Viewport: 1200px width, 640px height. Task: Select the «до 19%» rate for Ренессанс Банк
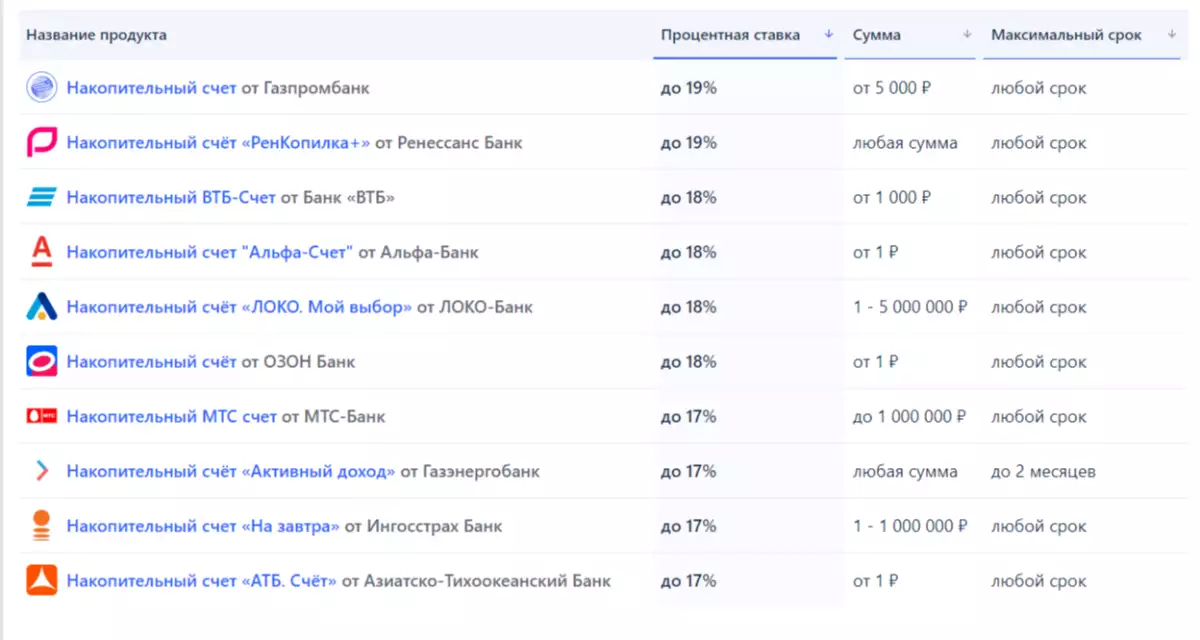point(689,143)
